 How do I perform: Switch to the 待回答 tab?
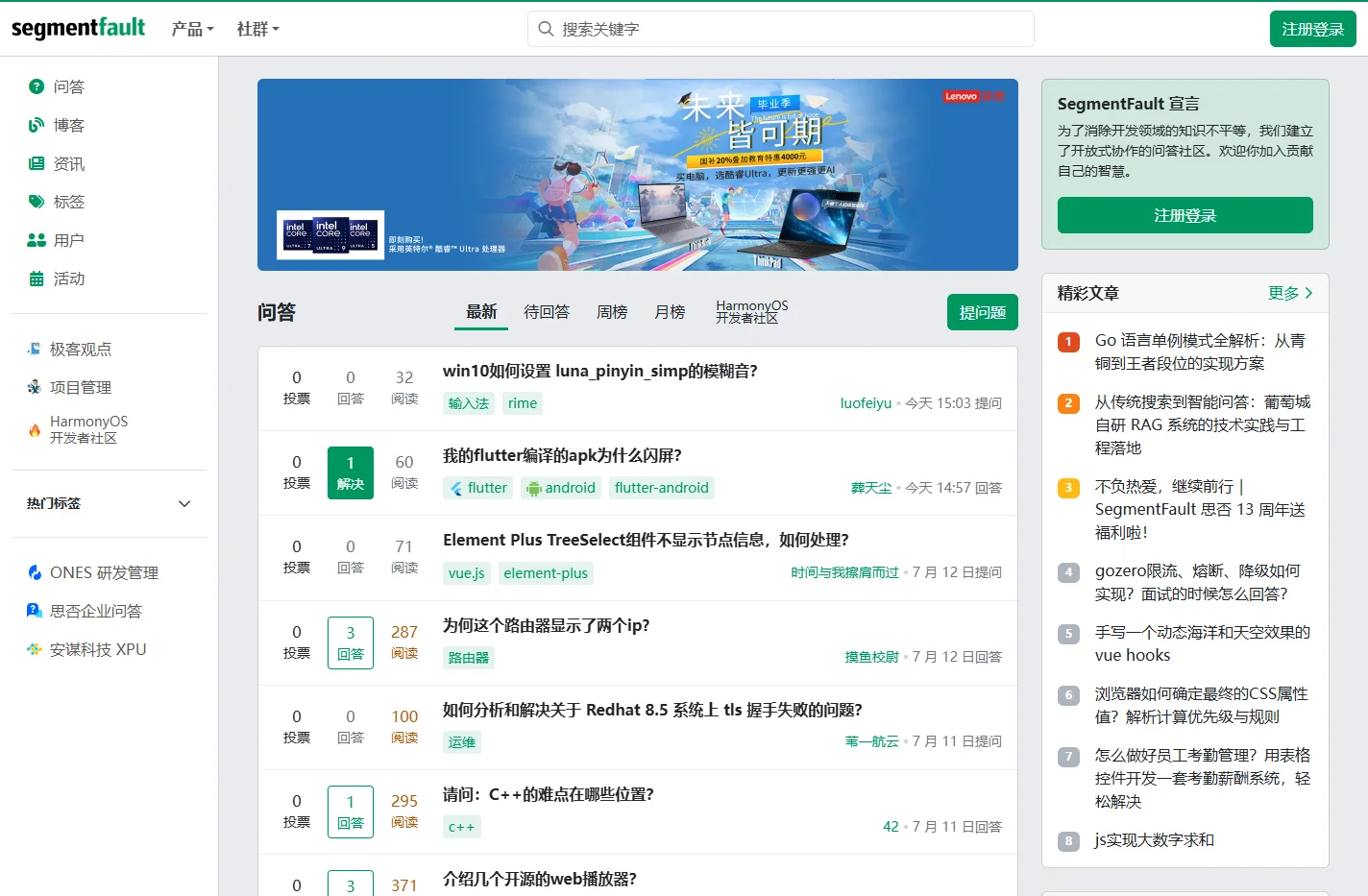[547, 311]
